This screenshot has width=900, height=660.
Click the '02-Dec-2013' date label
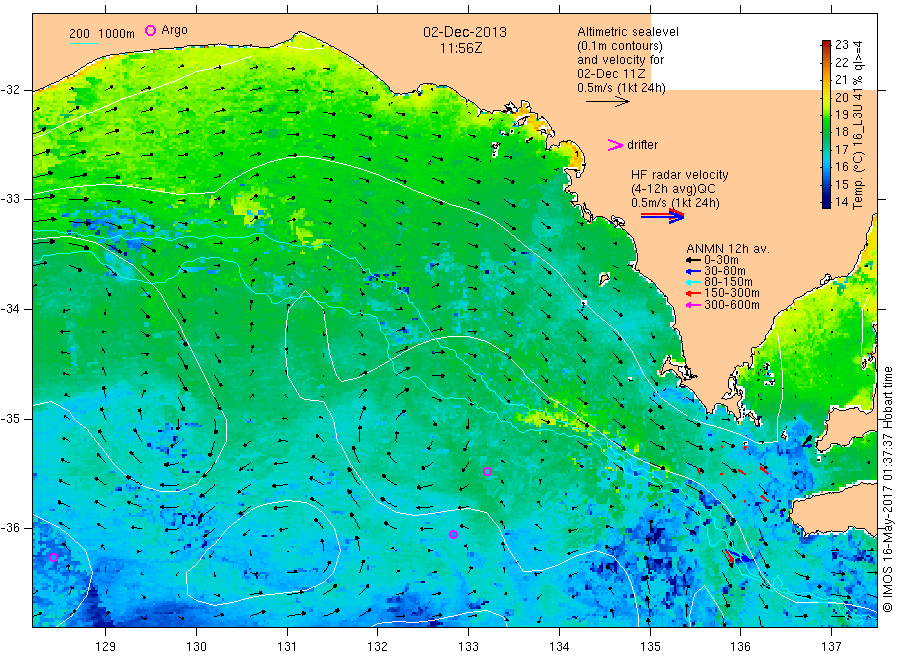[465, 32]
